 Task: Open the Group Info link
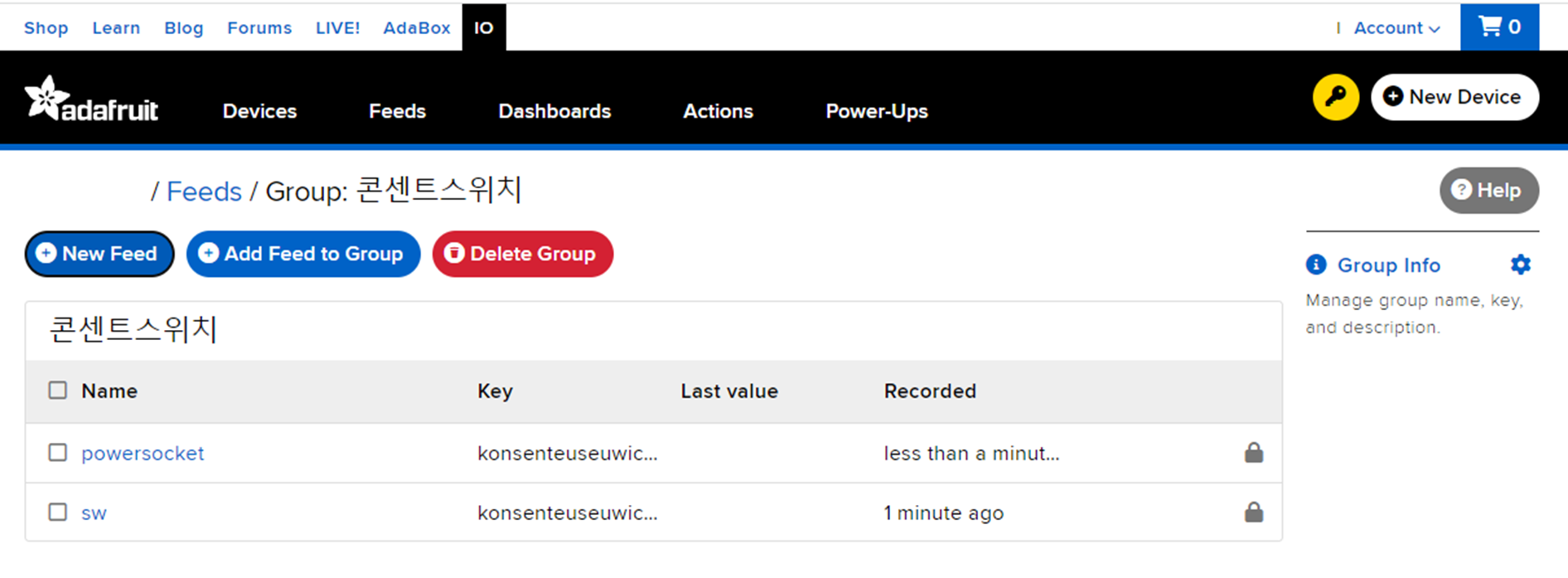point(1389,265)
